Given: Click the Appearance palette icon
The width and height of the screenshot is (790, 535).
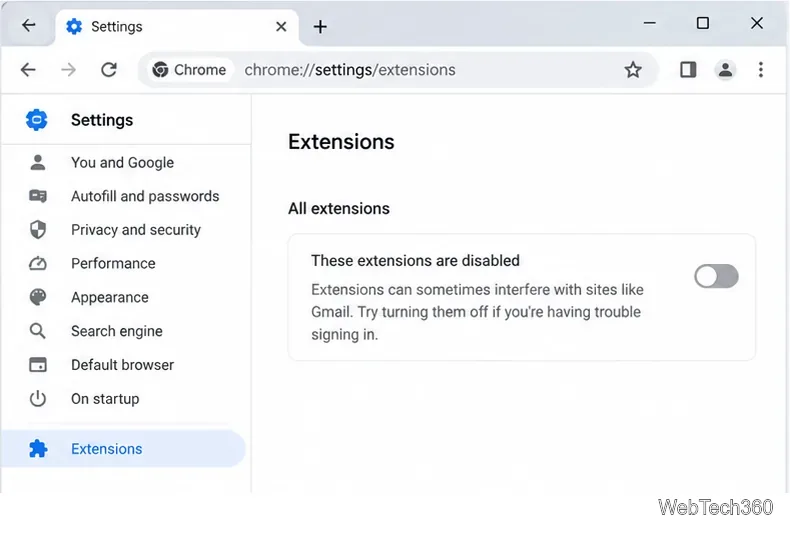Looking at the screenshot, I should 38,297.
